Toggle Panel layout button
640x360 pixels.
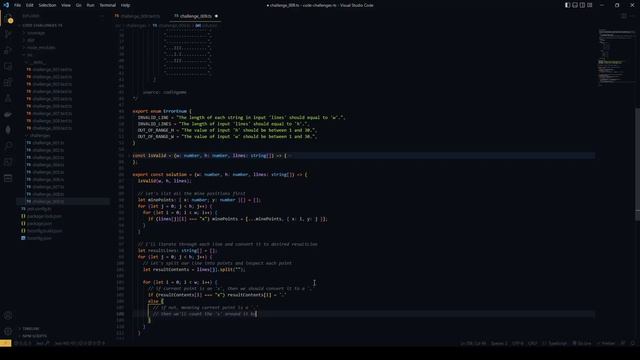575,5
